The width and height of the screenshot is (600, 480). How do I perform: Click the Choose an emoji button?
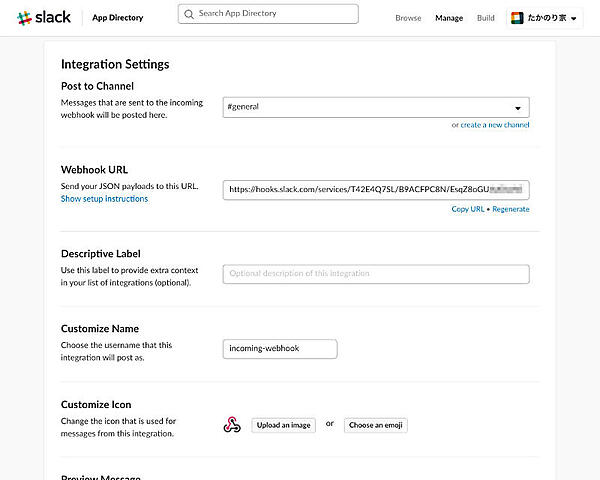pos(376,425)
